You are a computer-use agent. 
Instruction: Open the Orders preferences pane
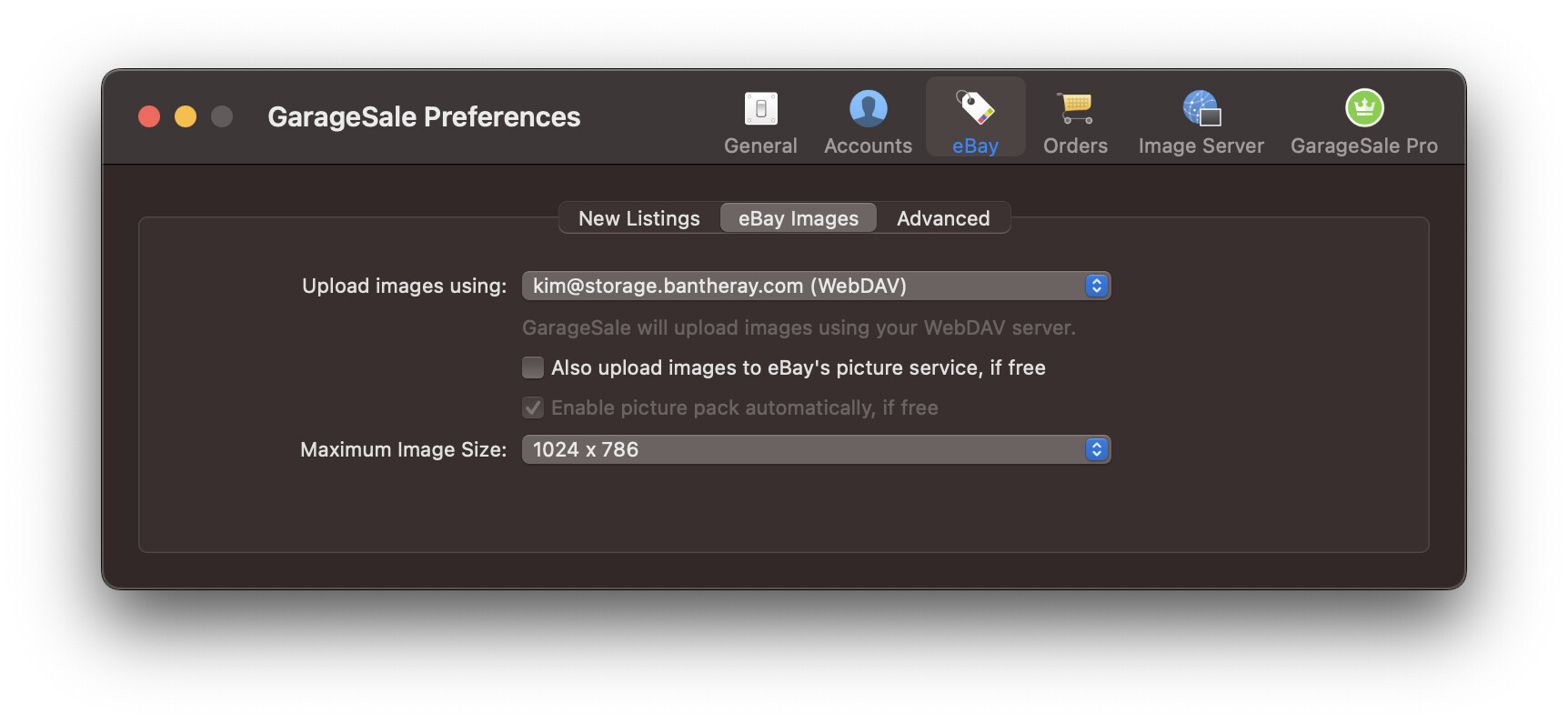pyautogui.click(x=1075, y=123)
